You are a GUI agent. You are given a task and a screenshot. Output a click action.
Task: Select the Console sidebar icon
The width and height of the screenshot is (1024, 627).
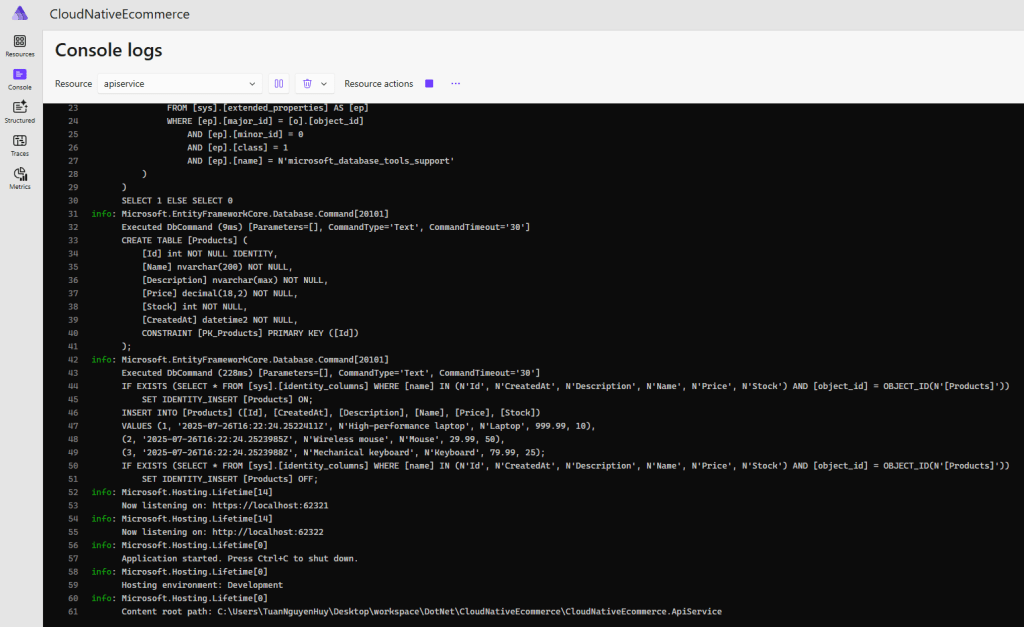coord(20,78)
